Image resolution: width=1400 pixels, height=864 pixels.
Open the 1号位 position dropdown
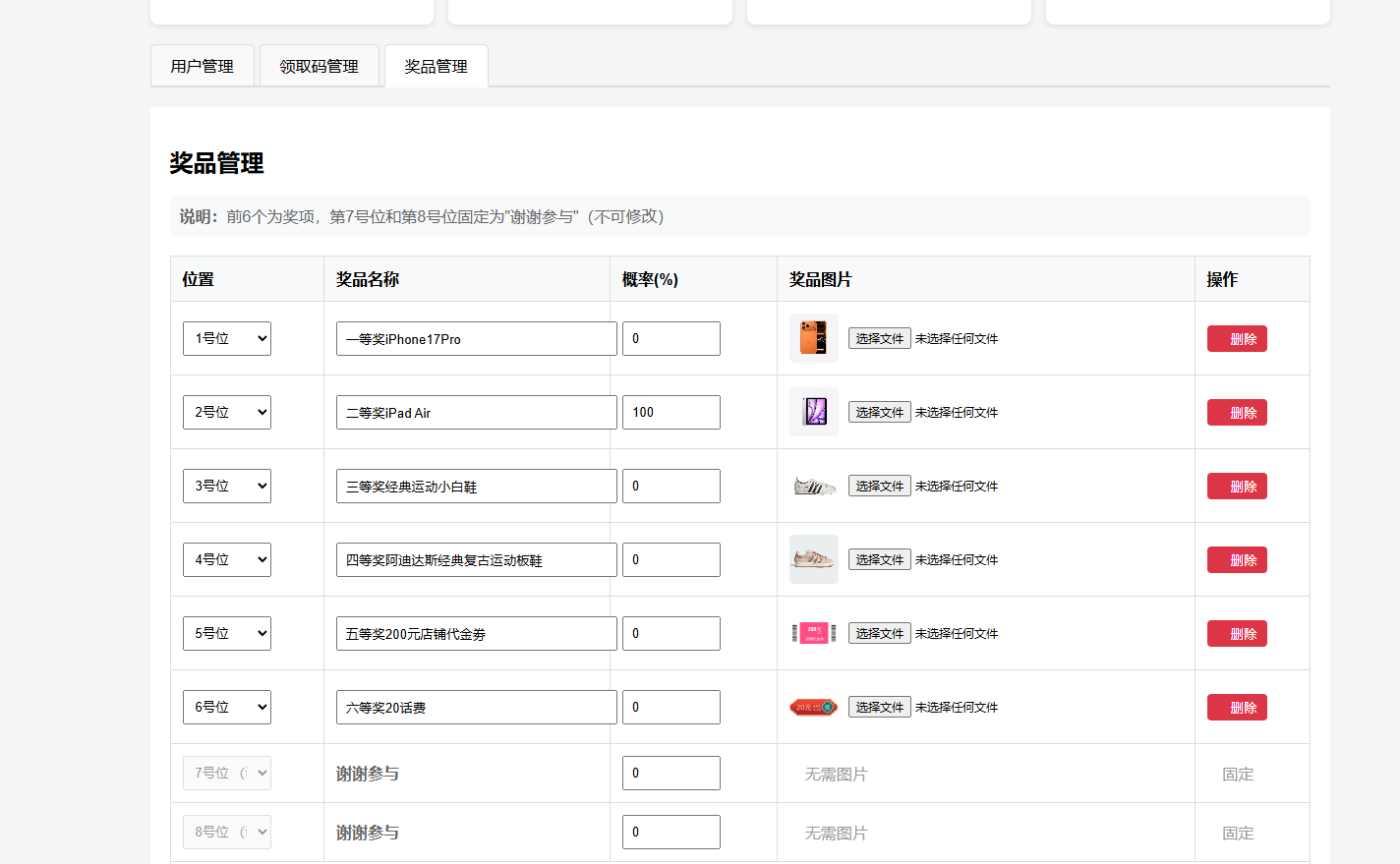point(226,338)
